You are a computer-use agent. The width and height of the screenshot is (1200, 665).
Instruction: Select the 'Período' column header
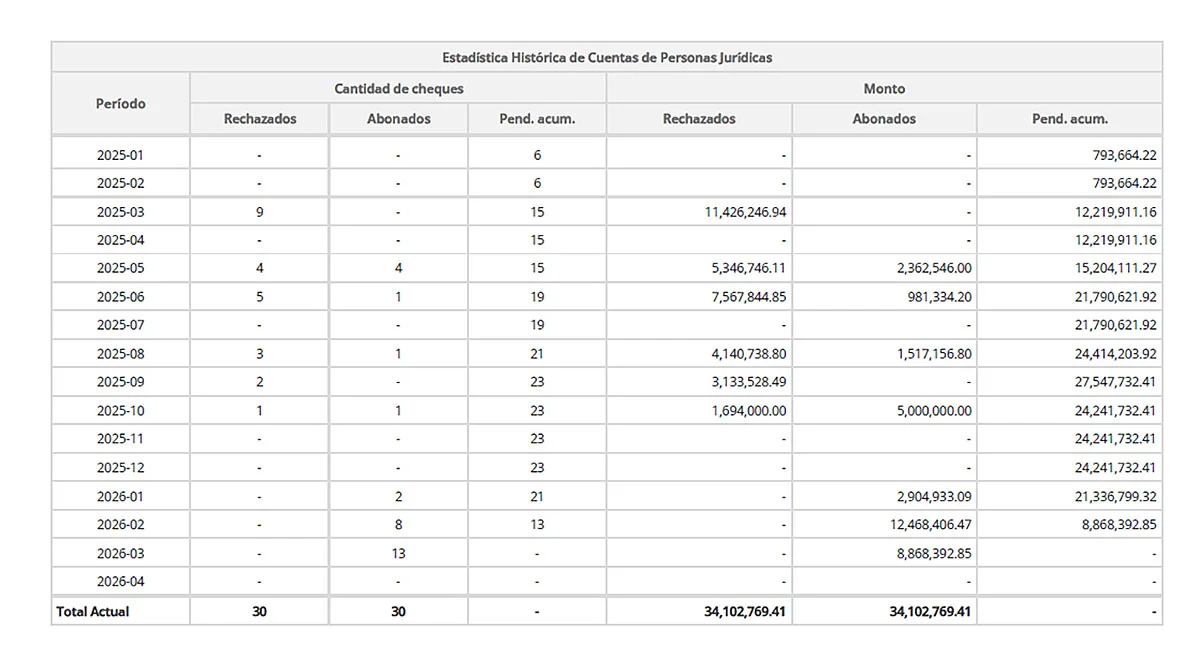pos(120,103)
